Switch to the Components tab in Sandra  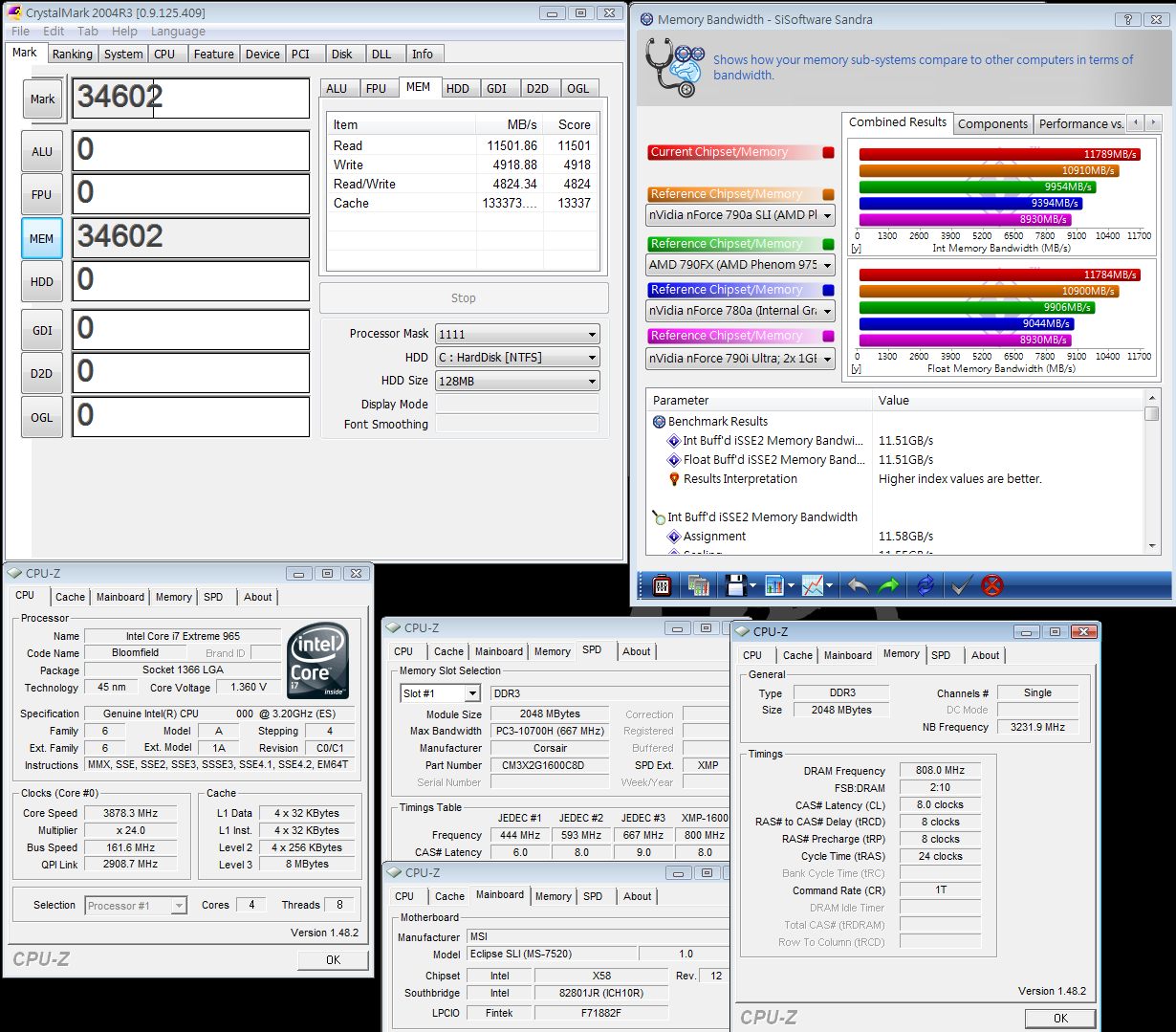pos(992,123)
